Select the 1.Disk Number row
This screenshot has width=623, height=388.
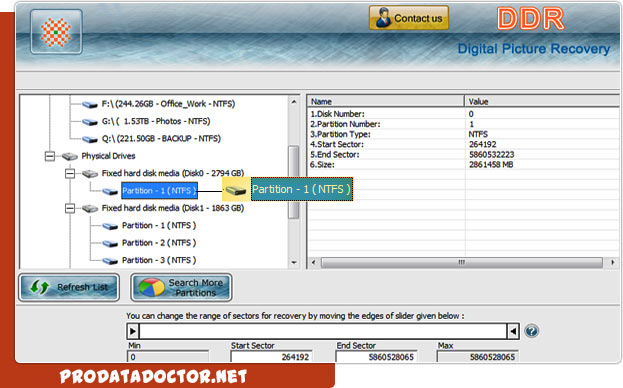463,114
